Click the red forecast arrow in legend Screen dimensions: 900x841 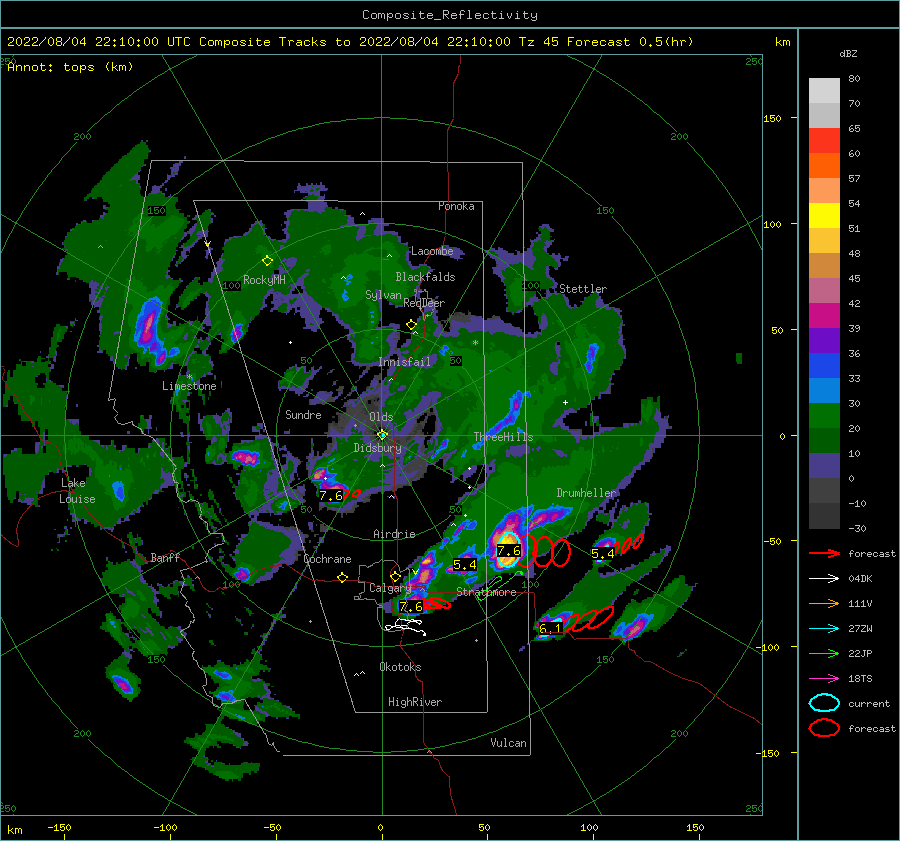click(824, 553)
